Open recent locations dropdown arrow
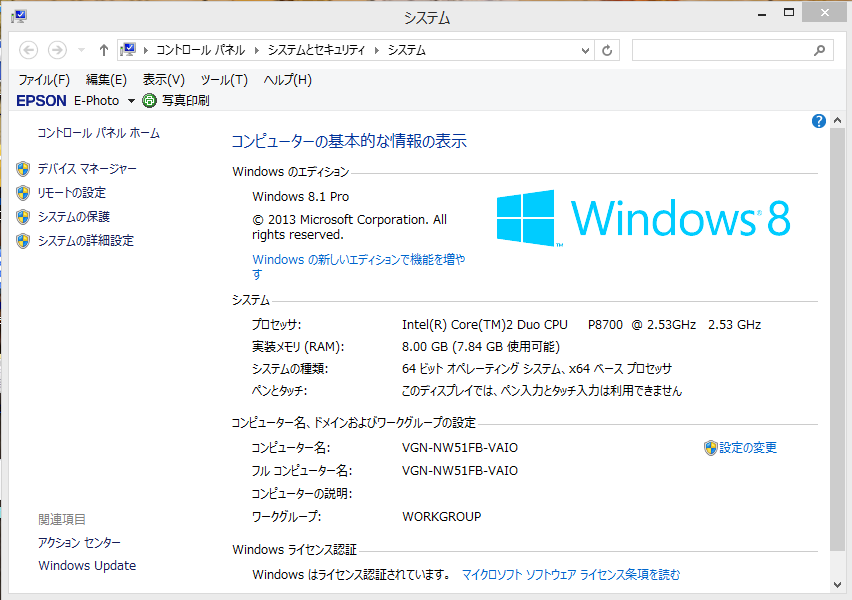852x600 pixels. (x=82, y=51)
